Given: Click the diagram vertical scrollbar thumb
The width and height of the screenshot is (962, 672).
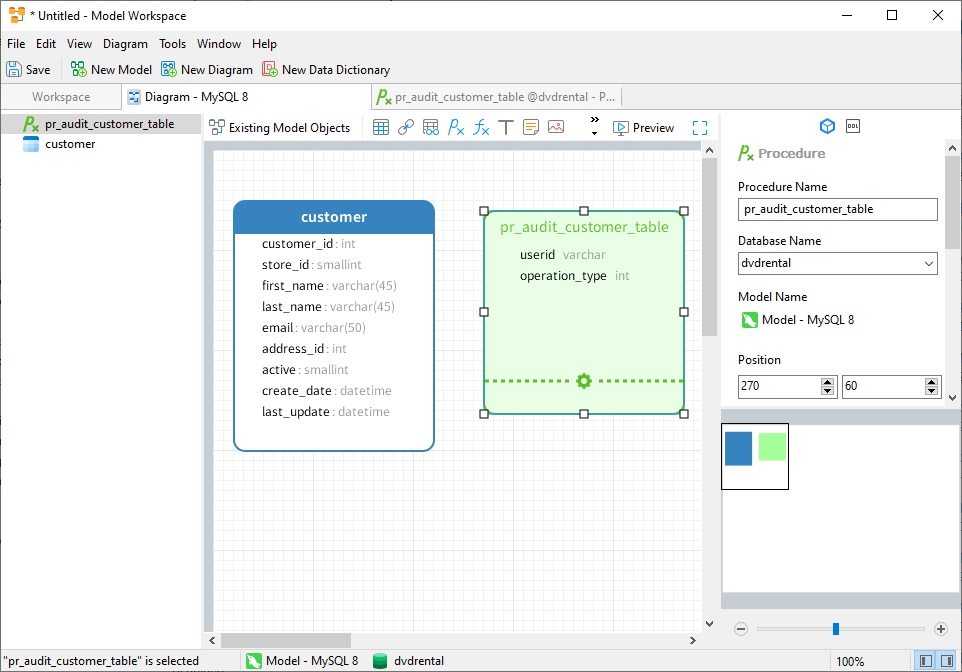Looking at the screenshot, I should pos(709,247).
